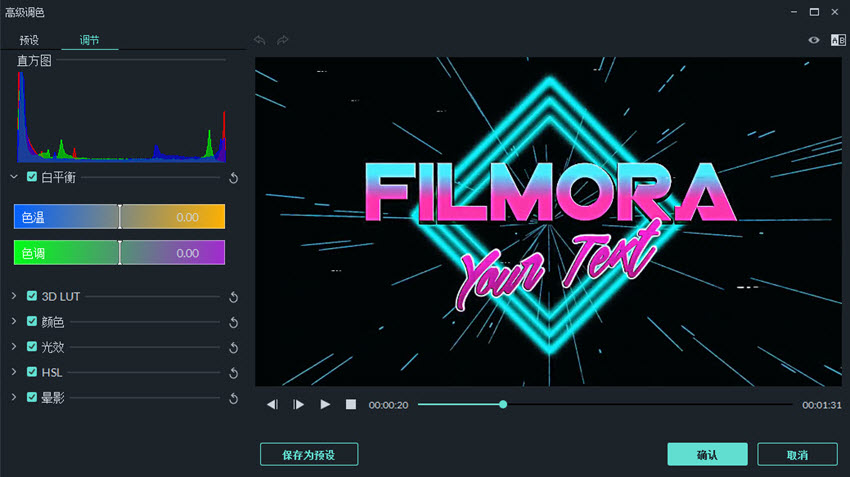Switch to the 预设 tab
This screenshot has height=477, width=850.
[29, 40]
